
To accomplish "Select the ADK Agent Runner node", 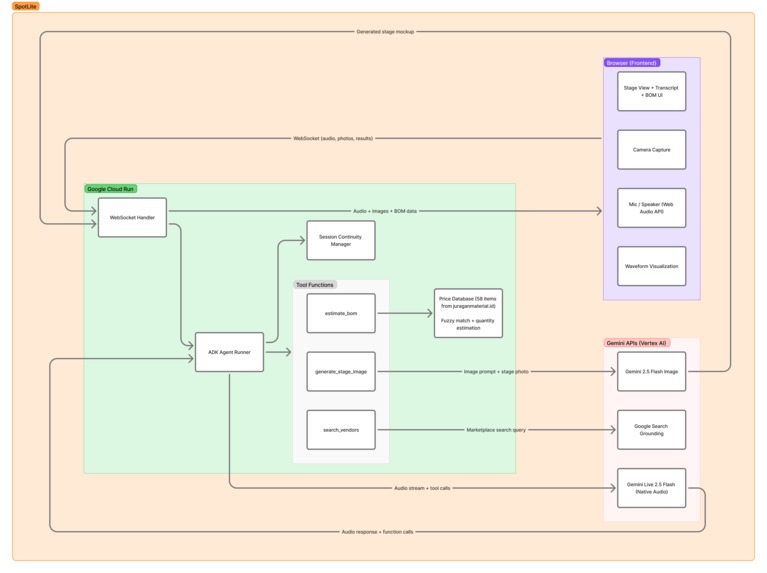I will 229,352.
